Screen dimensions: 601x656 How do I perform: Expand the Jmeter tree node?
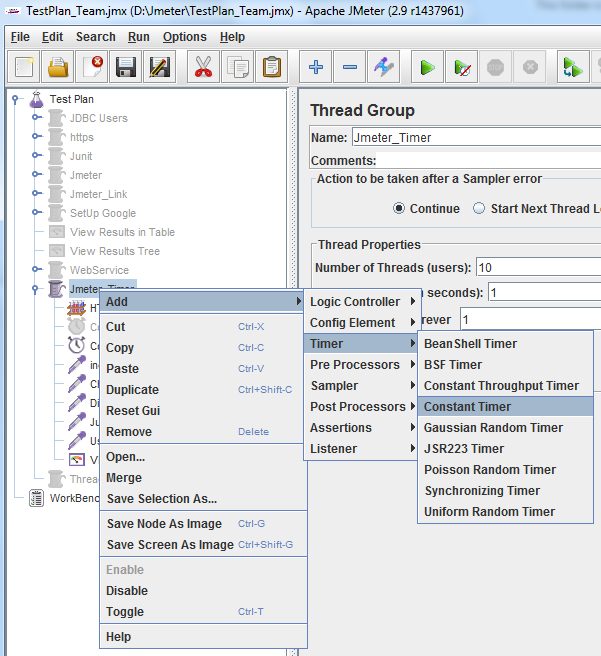[x=36, y=174]
